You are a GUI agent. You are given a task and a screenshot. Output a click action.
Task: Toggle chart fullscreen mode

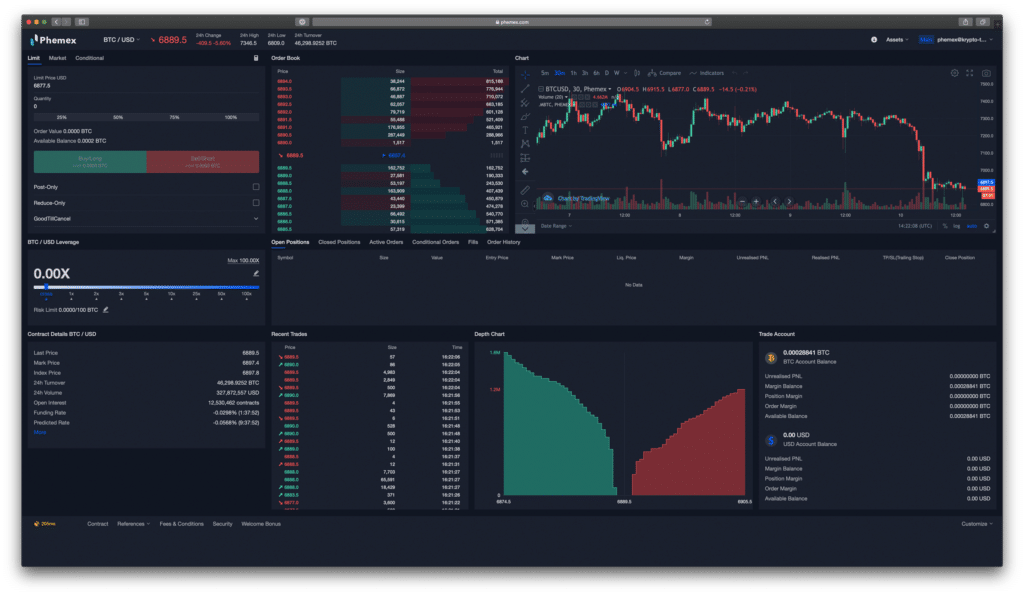coord(970,73)
